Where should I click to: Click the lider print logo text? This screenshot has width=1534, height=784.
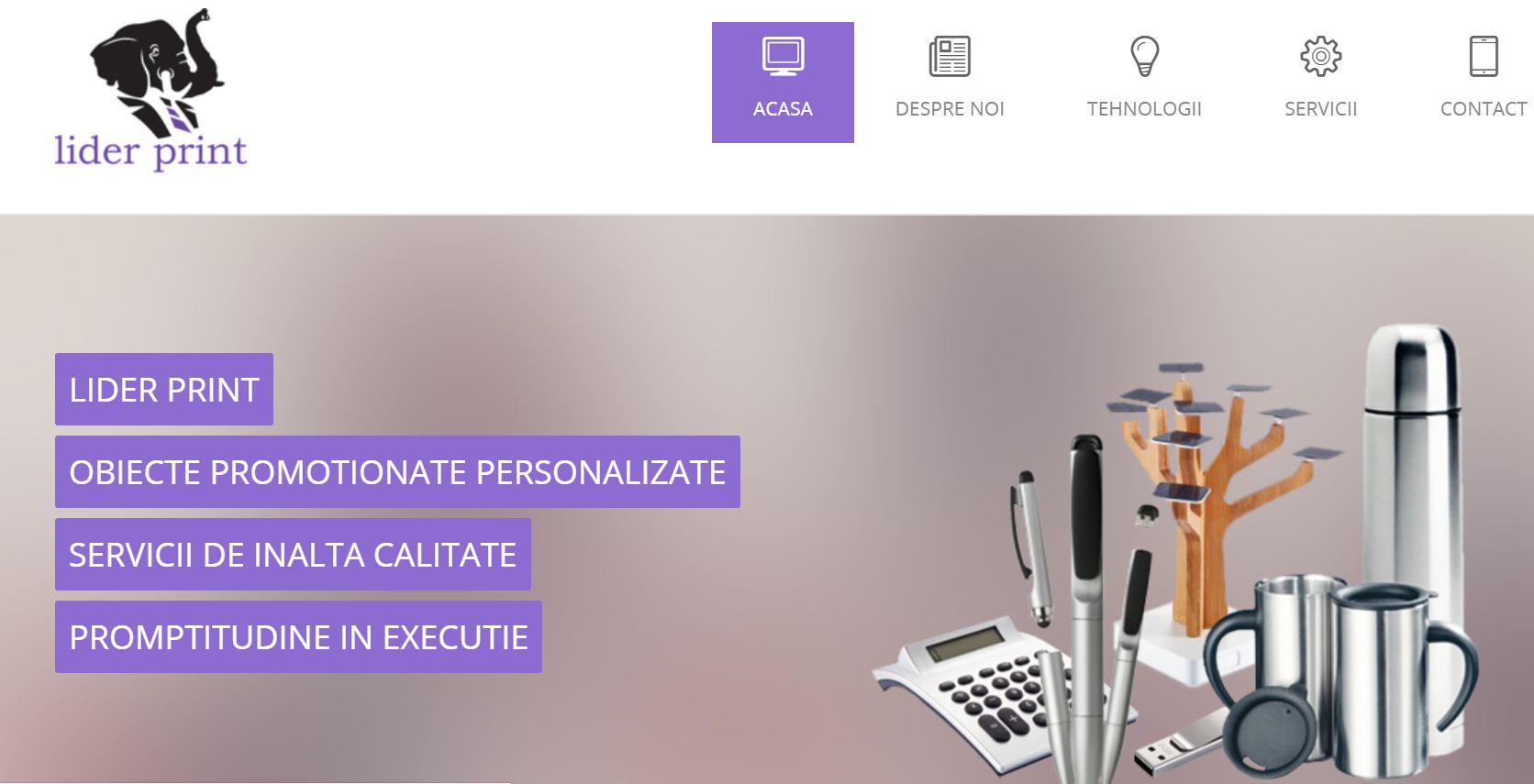tap(150, 152)
